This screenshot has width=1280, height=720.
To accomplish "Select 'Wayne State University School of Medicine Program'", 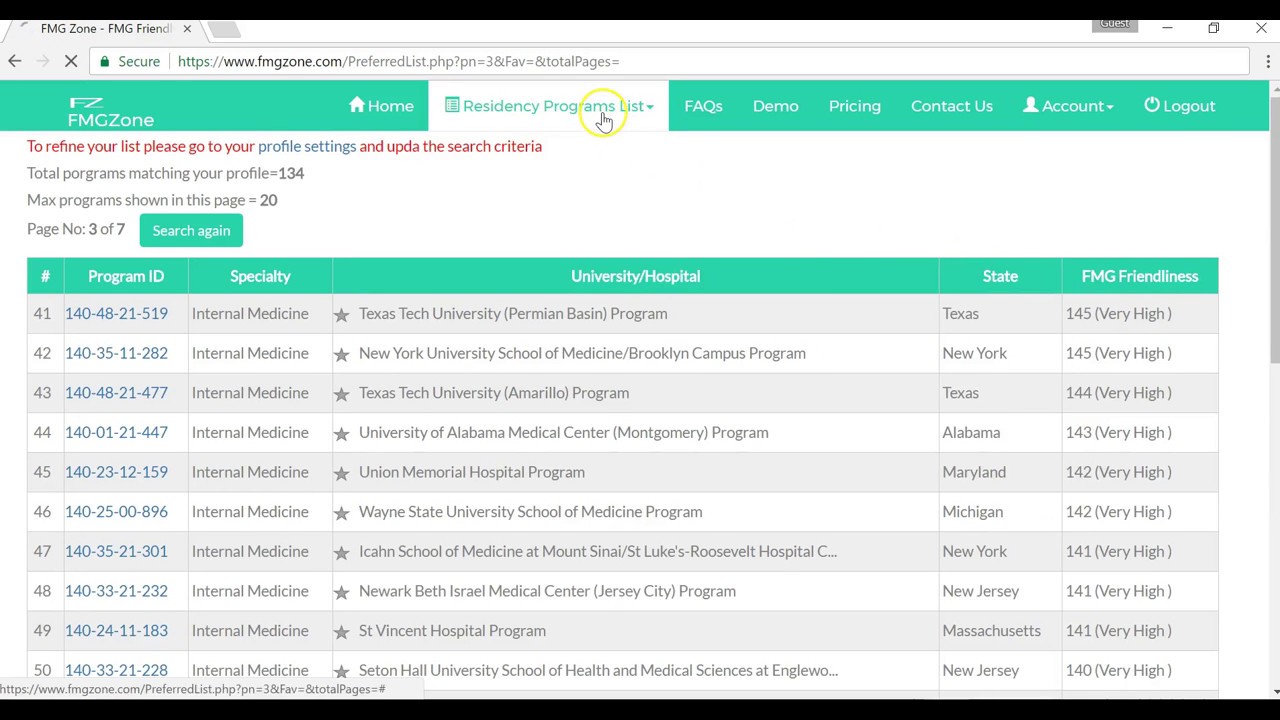I will [x=530, y=512].
